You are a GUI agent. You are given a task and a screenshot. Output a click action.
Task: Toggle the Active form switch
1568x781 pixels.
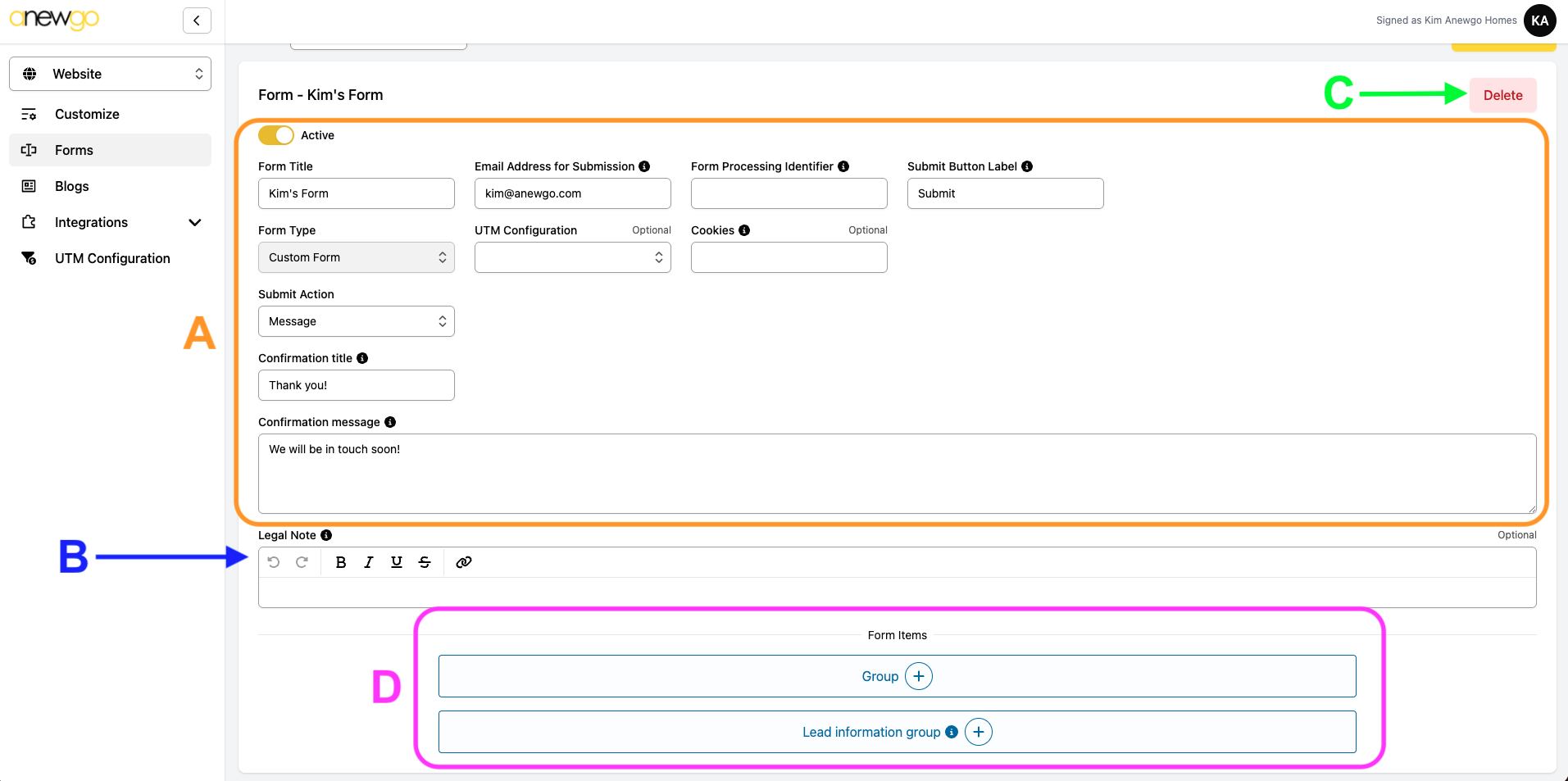(x=276, y=135)
